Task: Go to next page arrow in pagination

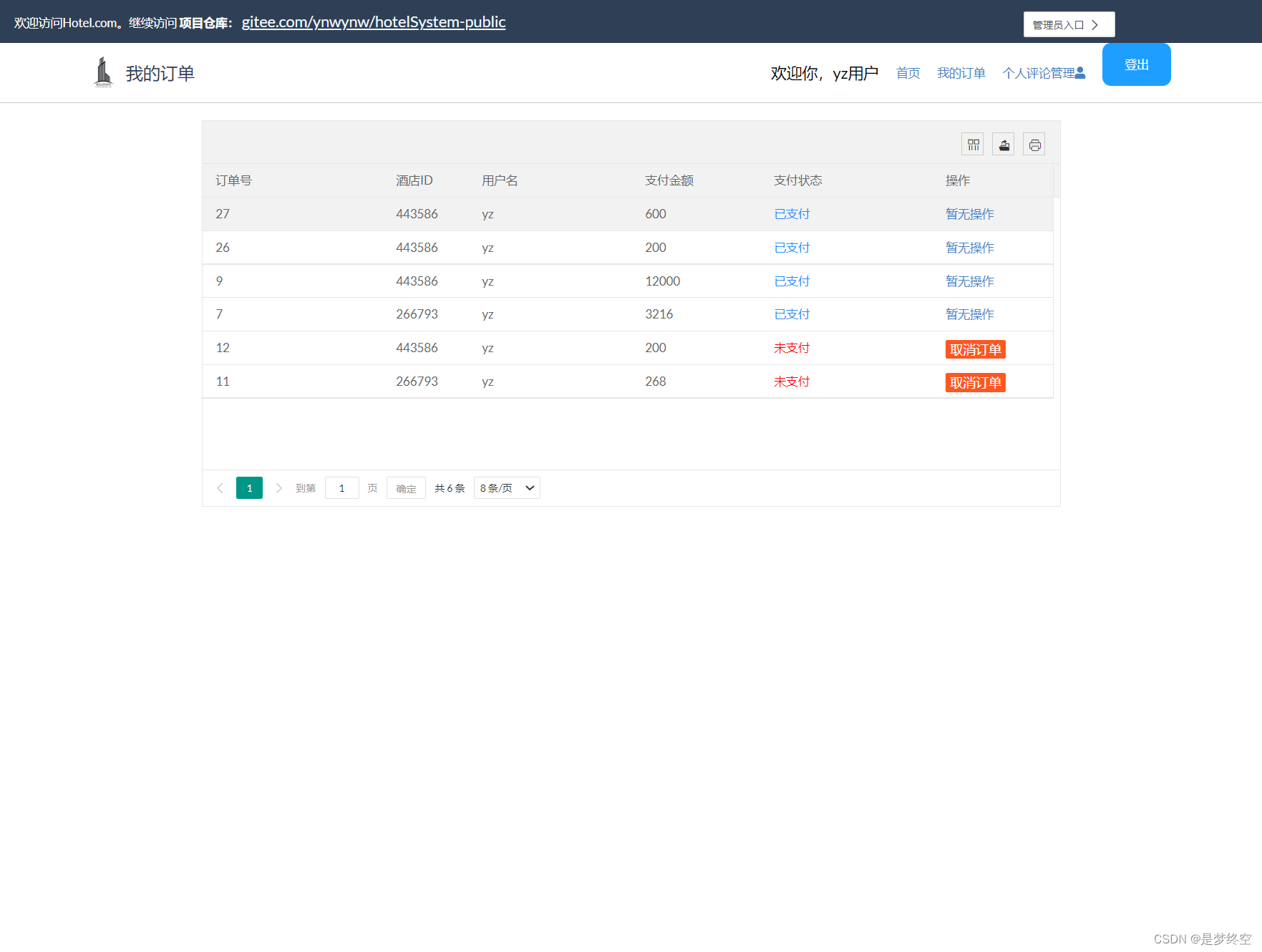Action: click(278, 488)
